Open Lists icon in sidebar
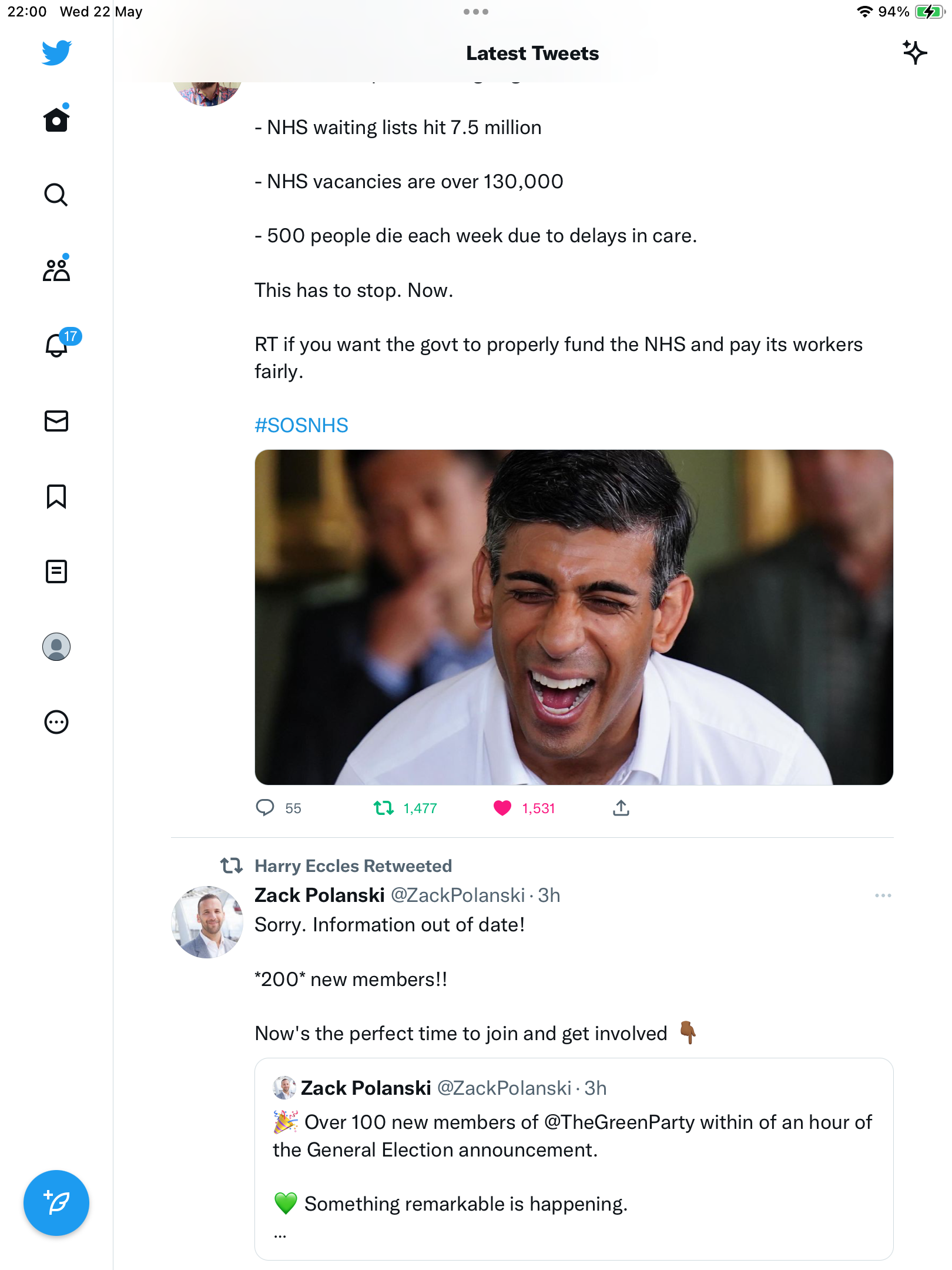The width and height of the screenshot is (952, 1270). coord(56,571)
